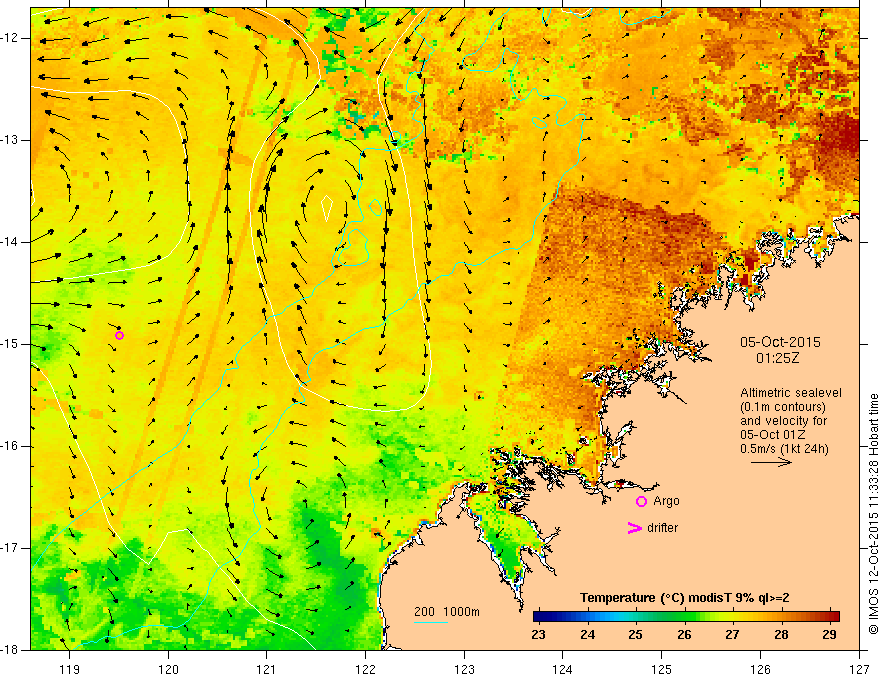This screenshot has height=680, width=880.
Task: Click the colorbar tick label 27
Action: pyautogui.click(x=732, y=635)
